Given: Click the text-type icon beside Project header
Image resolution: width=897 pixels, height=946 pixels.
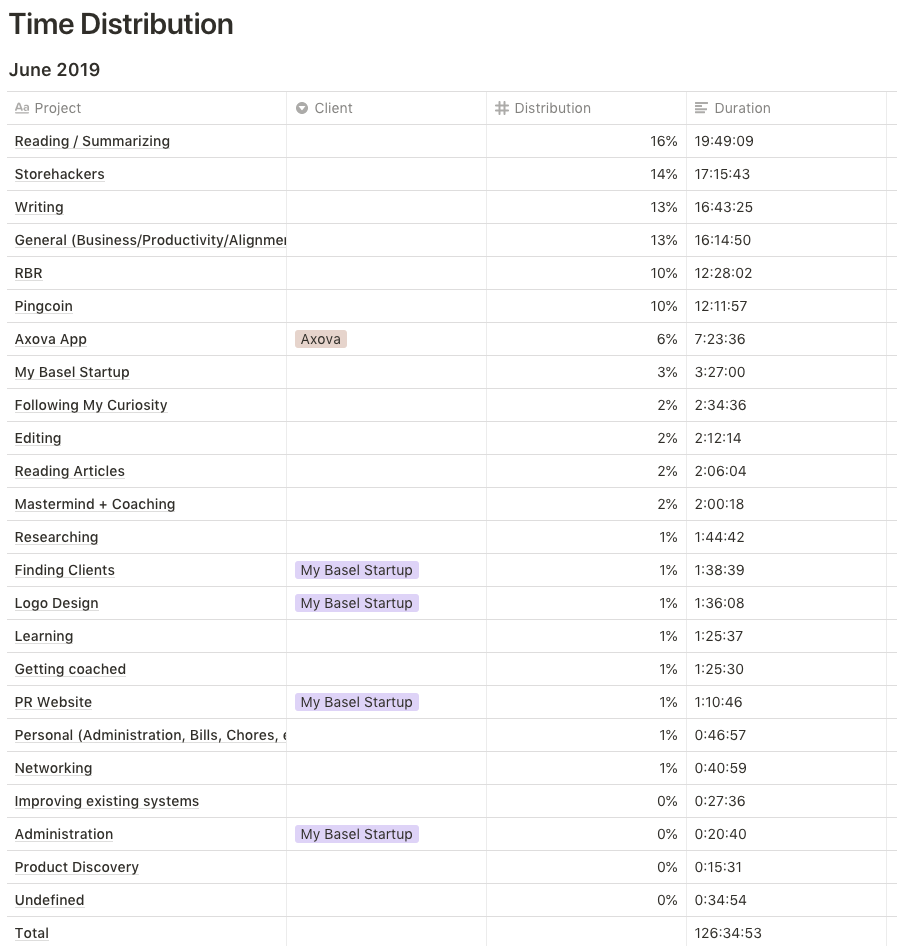Looking at the screenshot, I should [22, 108].
